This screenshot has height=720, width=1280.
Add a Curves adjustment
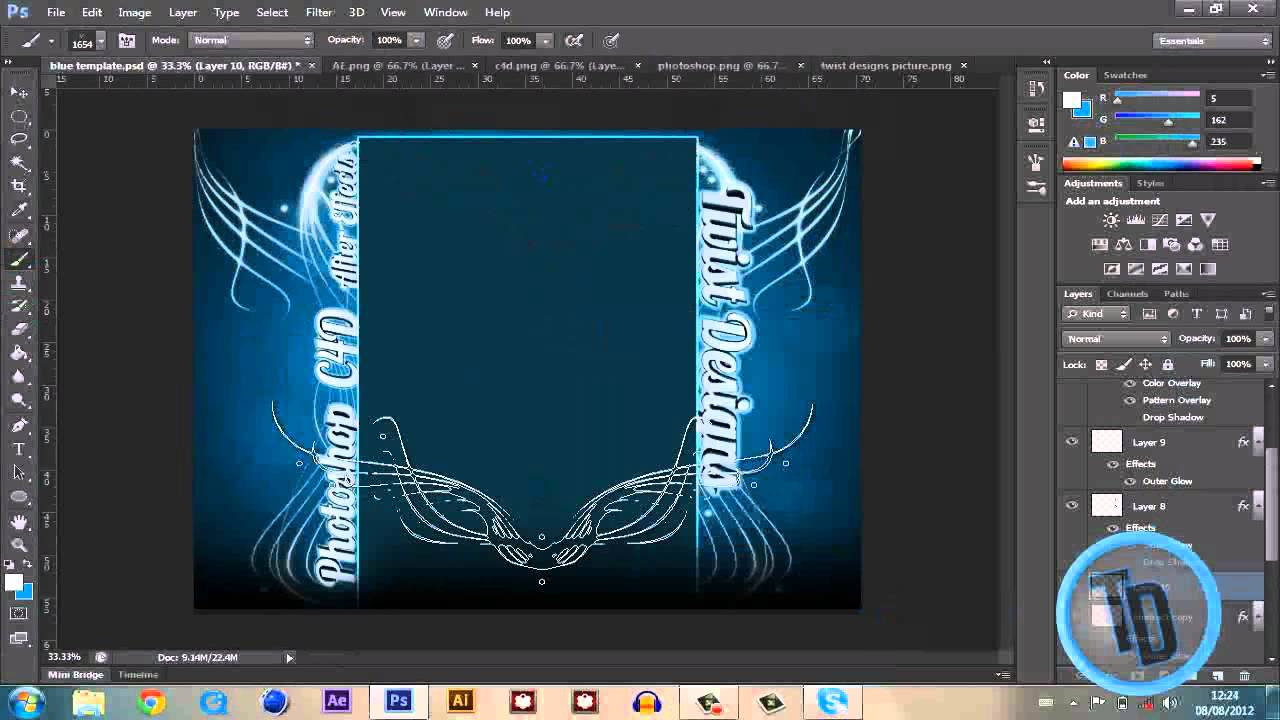tap(1160, 220)
